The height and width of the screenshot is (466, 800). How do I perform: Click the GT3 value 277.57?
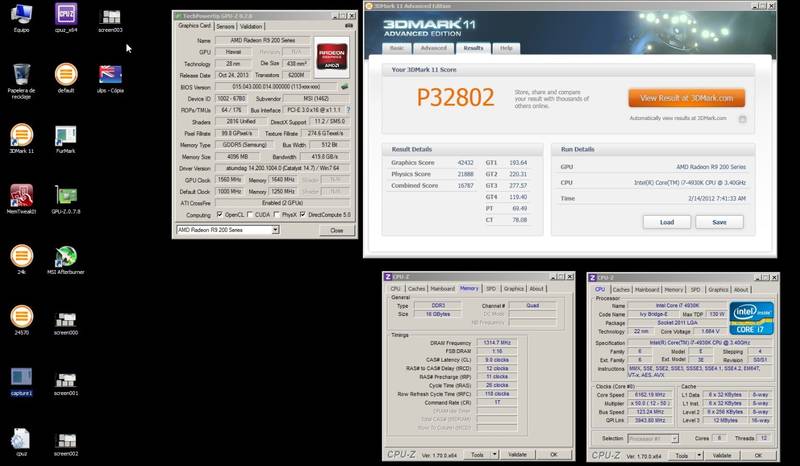[518, 186]
